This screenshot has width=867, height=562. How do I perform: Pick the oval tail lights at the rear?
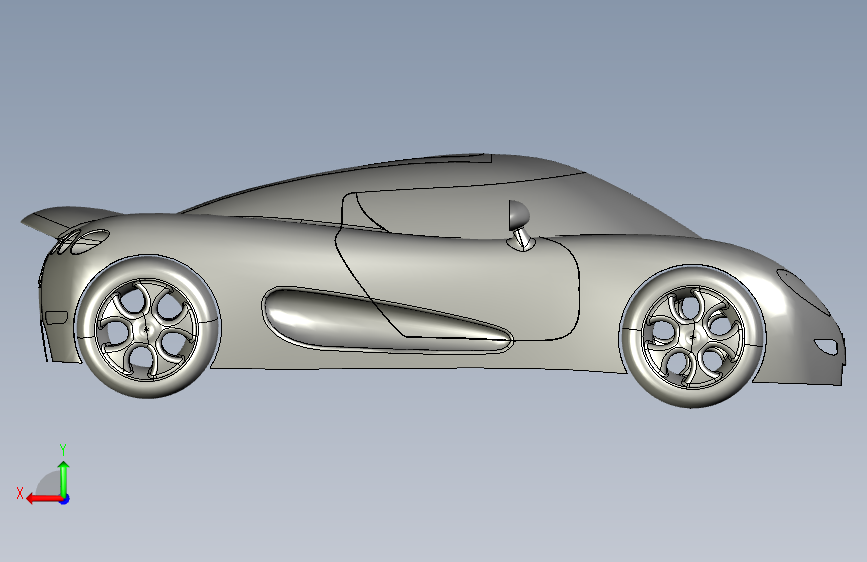pos(80,242)
